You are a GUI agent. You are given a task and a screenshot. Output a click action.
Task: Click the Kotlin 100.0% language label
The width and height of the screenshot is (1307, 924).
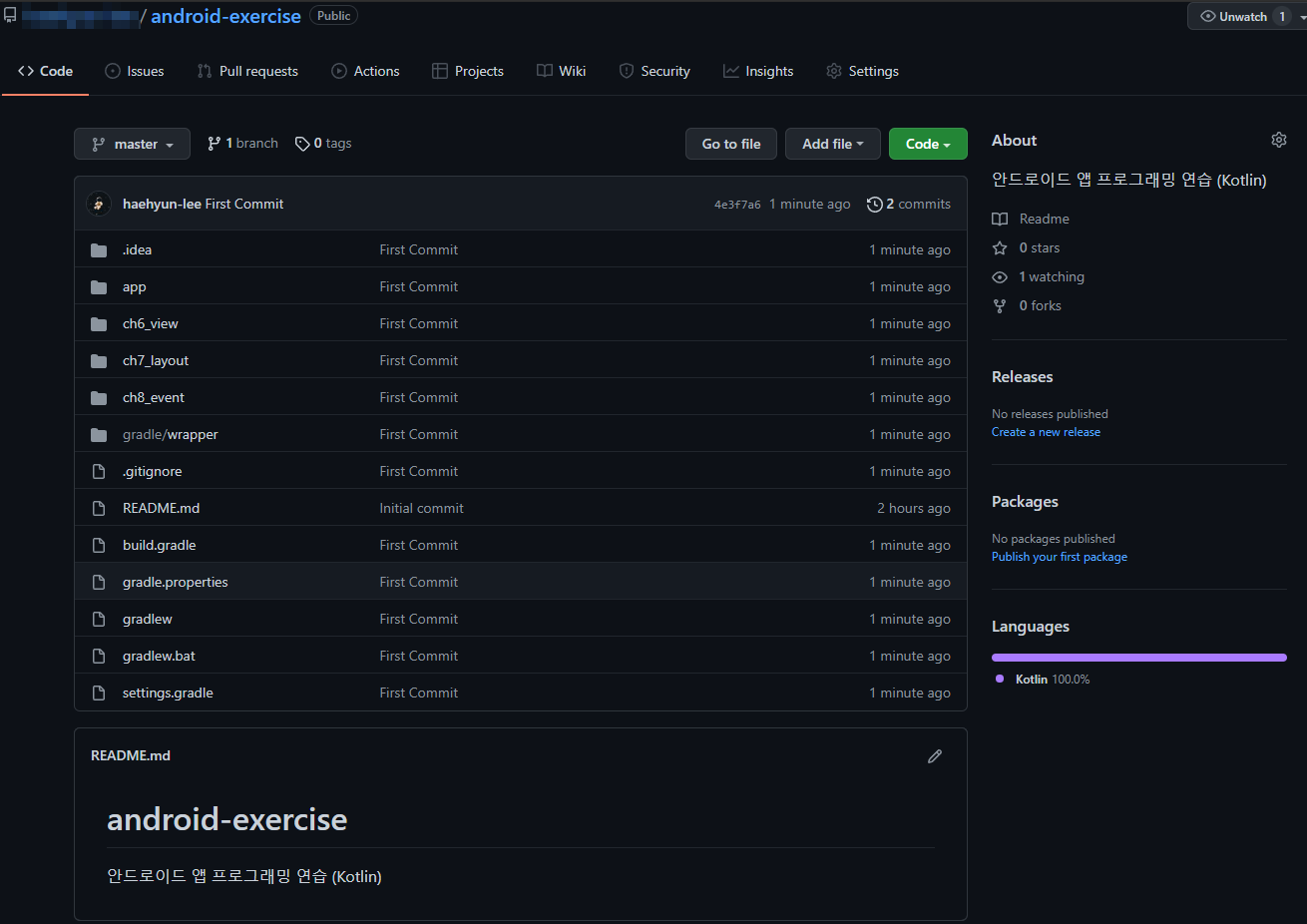pos(1053,680)
